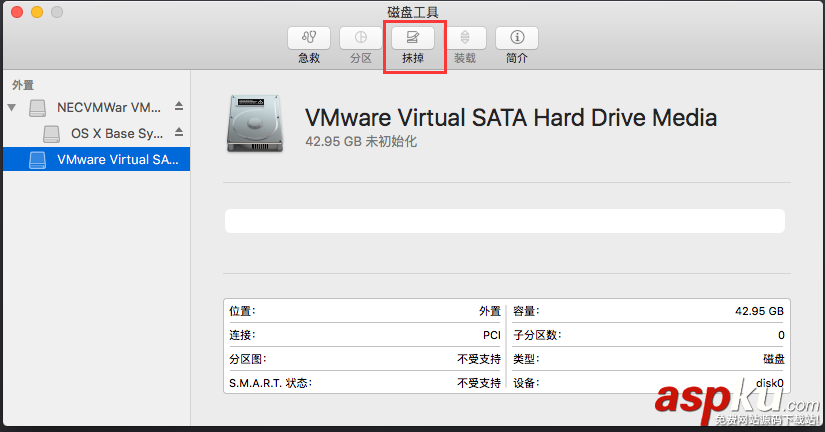This screenshot has height=432, width=825.
Task: Click the S.M.A.R.T. 状态 info row
Action: pos(365,383)
